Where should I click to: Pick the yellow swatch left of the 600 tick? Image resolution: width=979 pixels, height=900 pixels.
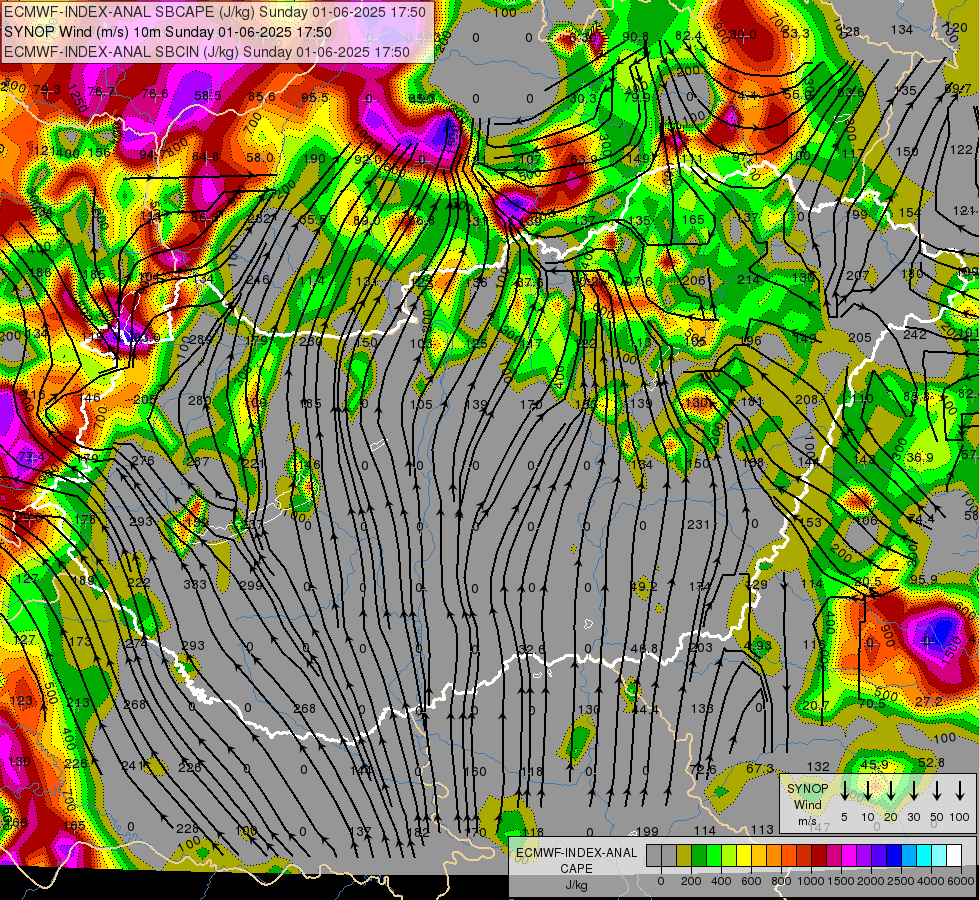click(x=744, y=856)
